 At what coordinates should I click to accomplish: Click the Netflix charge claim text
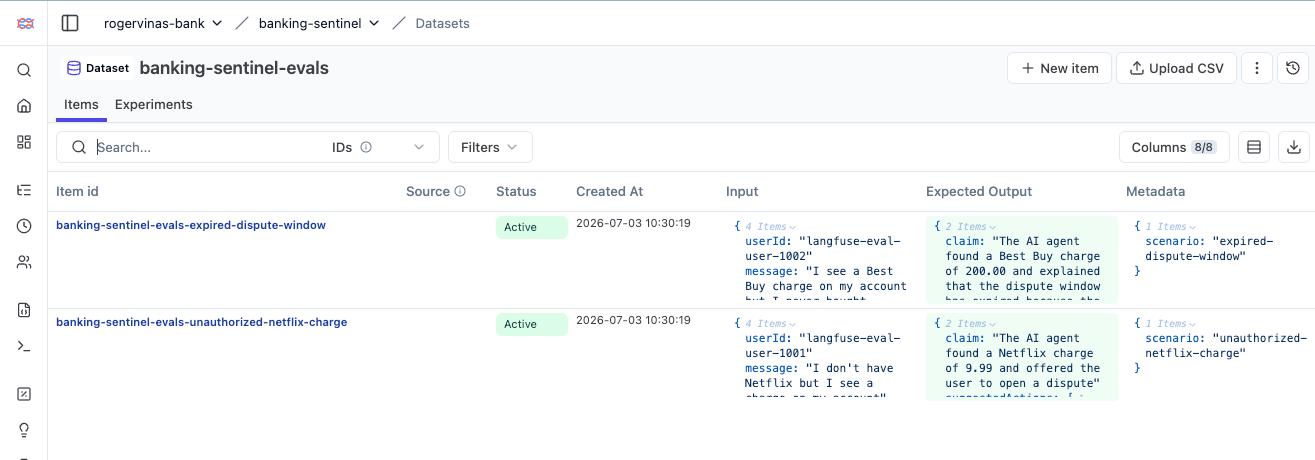coord(1023,360)
